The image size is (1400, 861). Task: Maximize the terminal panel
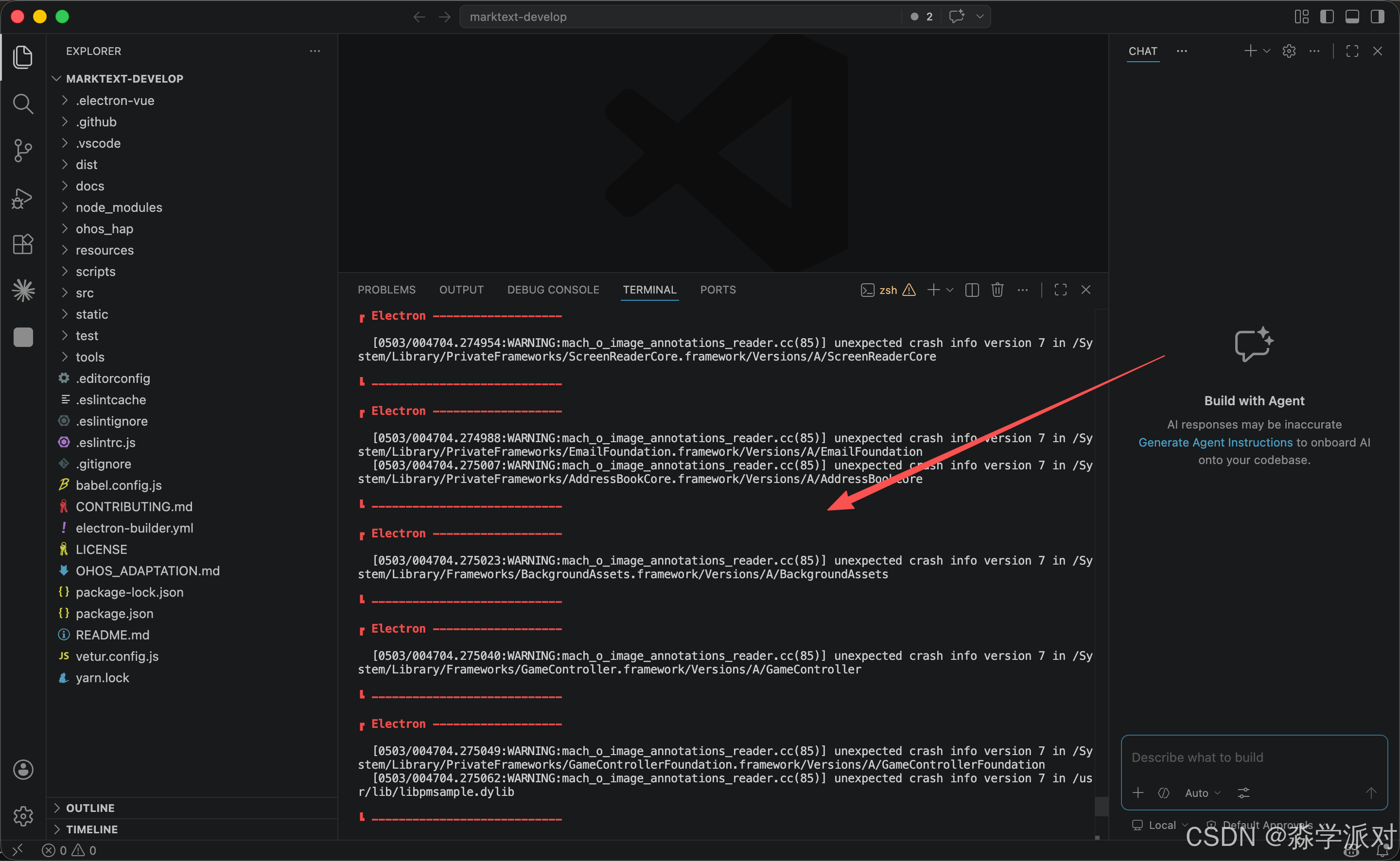tap(1061, 290)
